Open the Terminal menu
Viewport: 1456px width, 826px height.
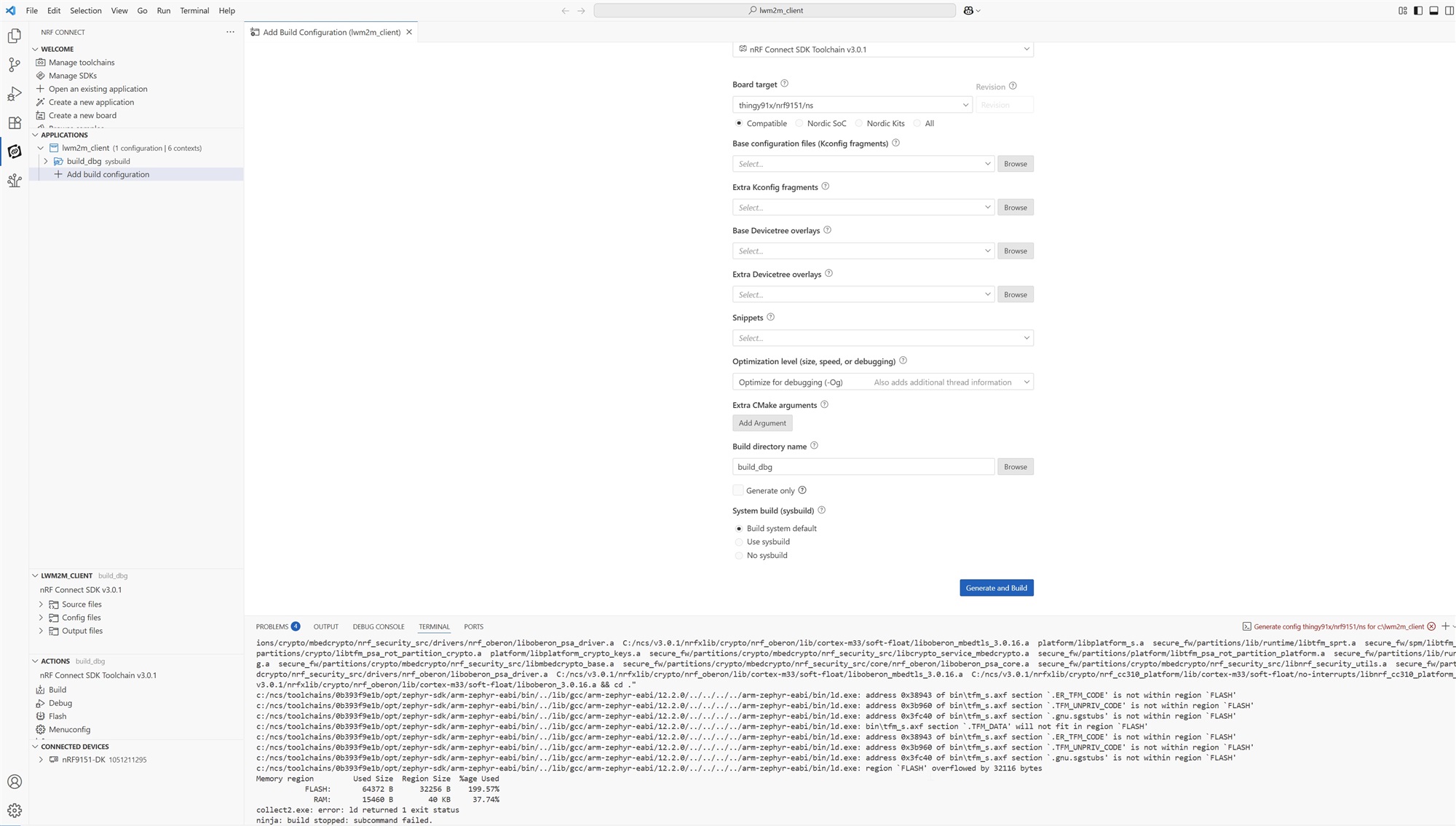(x=194, y=11)
